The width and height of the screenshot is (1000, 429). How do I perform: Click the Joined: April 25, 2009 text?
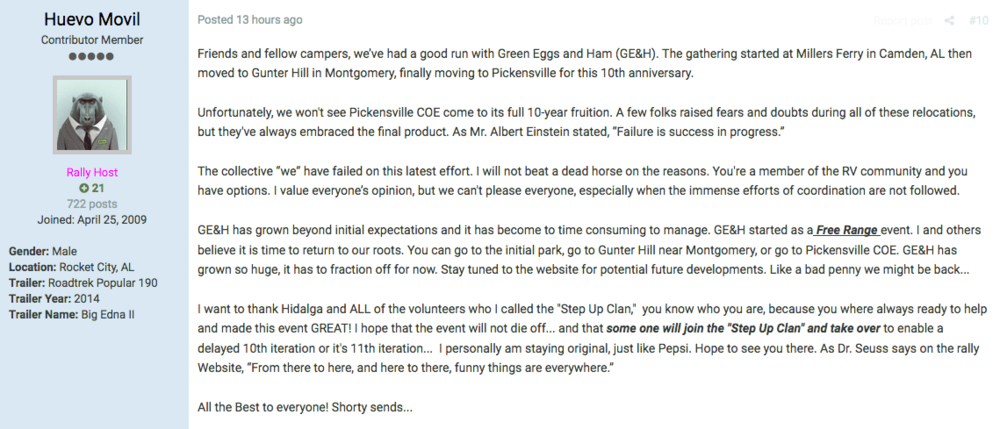pos(92,217)
